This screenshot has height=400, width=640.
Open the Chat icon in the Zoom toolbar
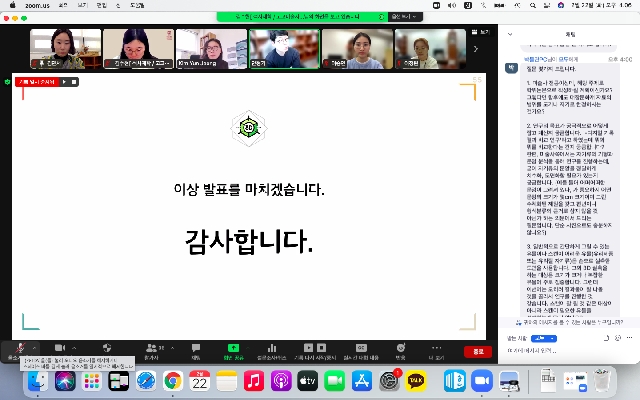(195, 348)
